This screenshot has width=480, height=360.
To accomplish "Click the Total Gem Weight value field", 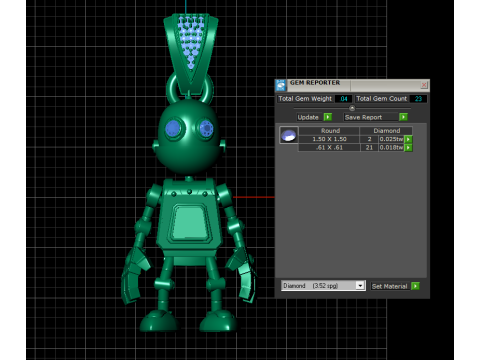I will coord(344,99).
